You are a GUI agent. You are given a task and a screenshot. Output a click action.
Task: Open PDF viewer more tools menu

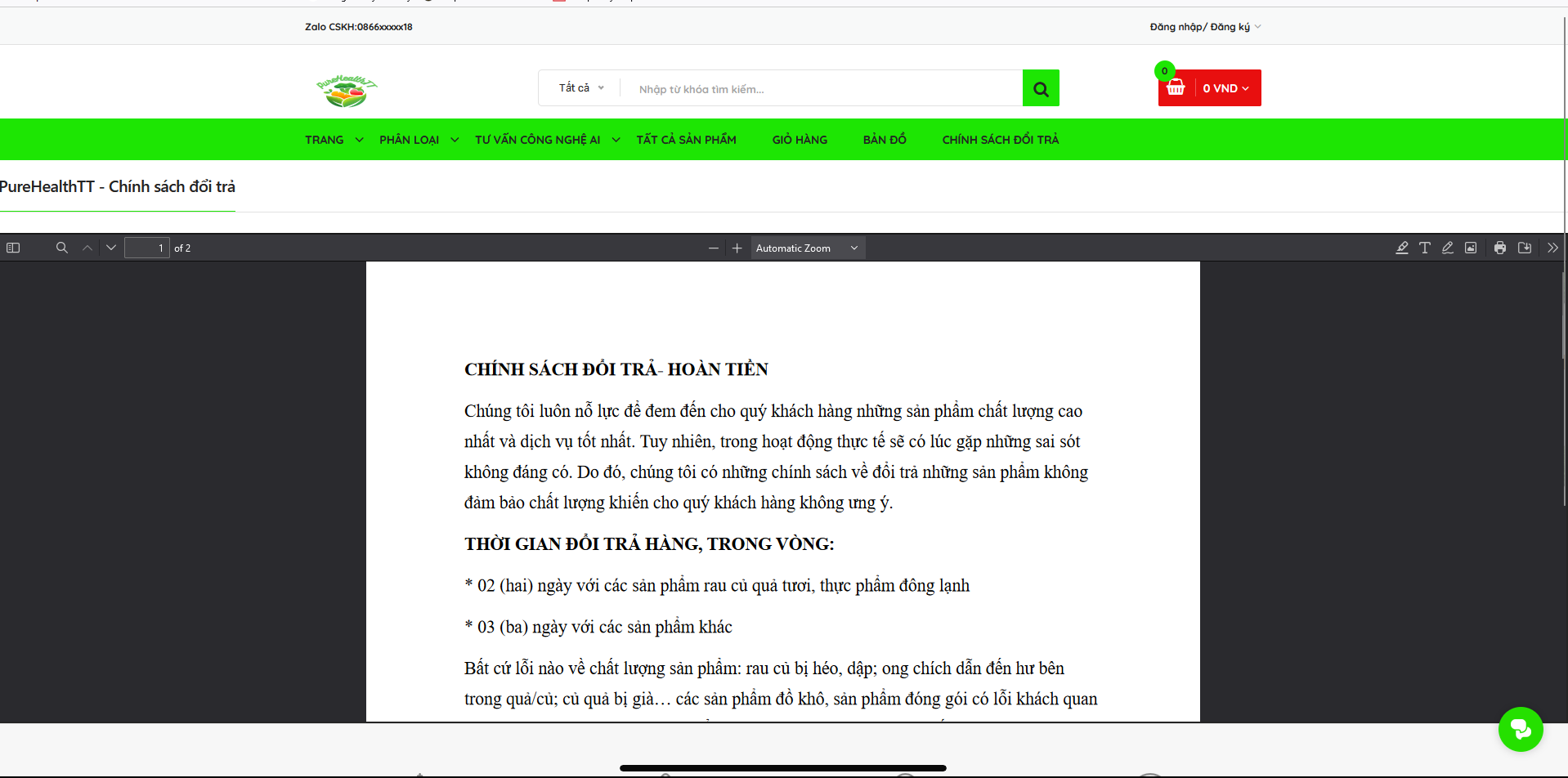click(x=1552, y=248)
